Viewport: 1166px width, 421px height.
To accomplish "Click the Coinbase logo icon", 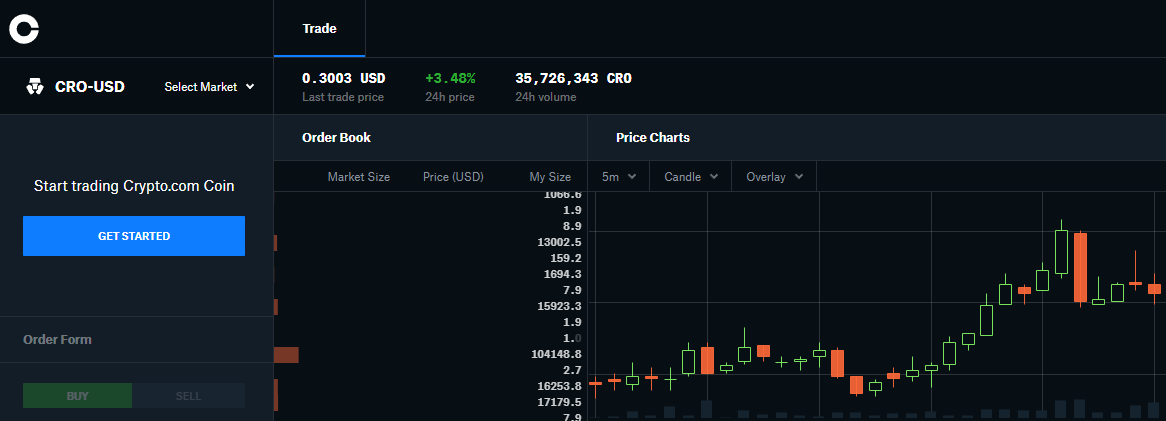I will [24, 28].
